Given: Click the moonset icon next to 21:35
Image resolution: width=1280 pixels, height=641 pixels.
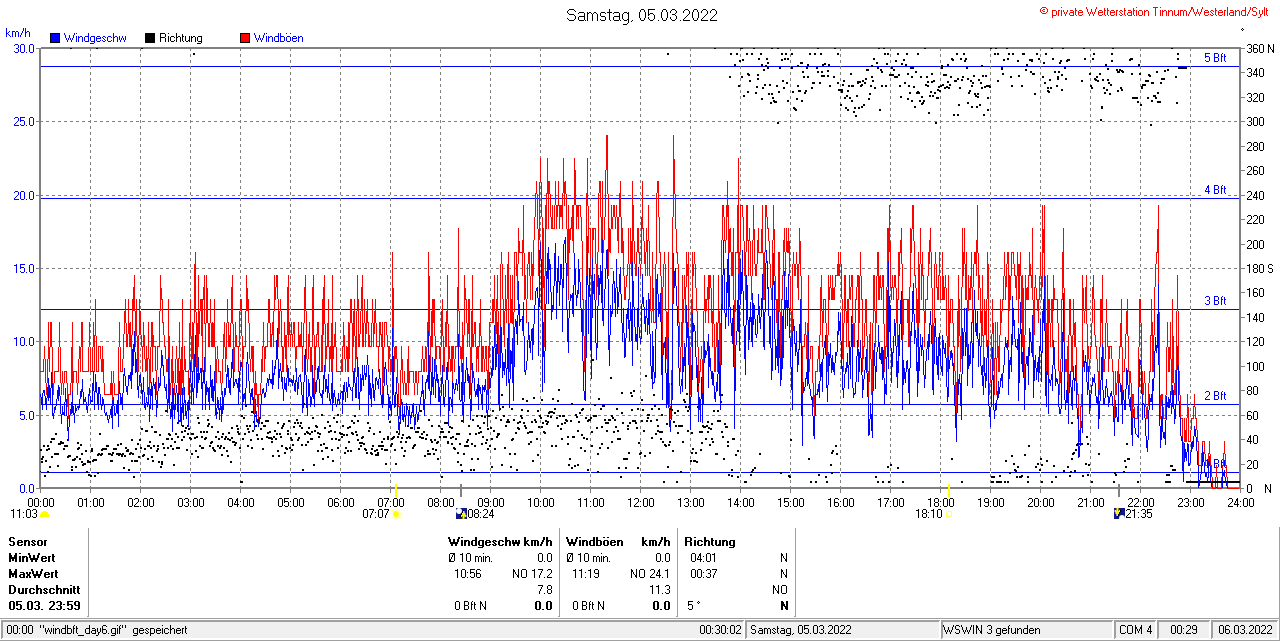Looking at the screenshot, I should click(1119, 514).
